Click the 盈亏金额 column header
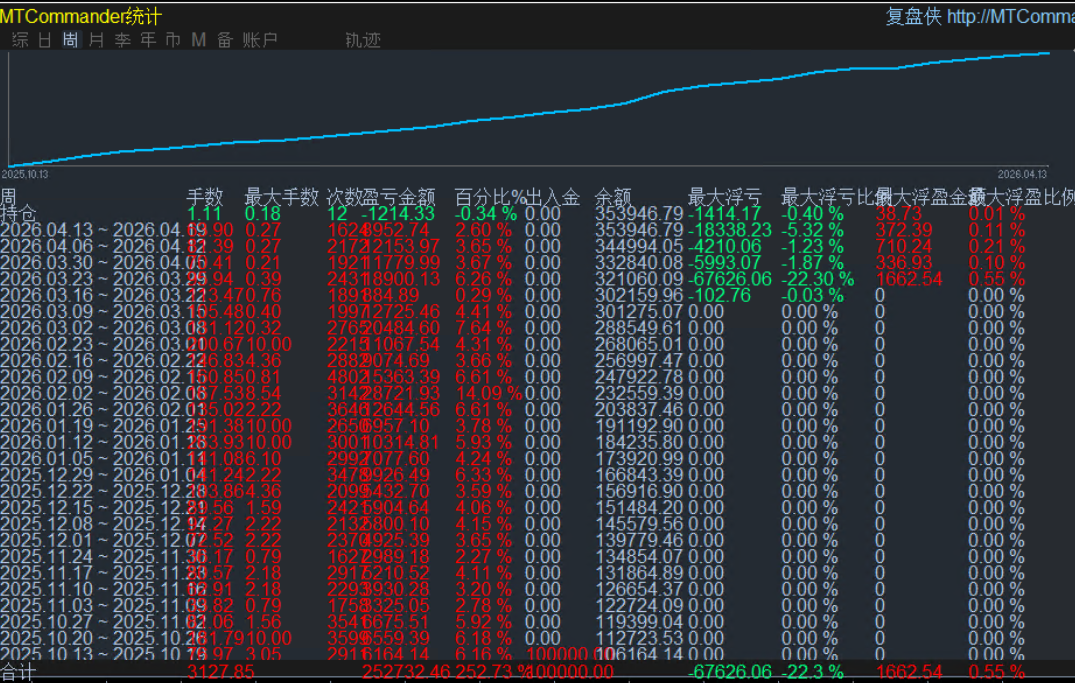Viewport: 1075px width, 683px height. 399,197
